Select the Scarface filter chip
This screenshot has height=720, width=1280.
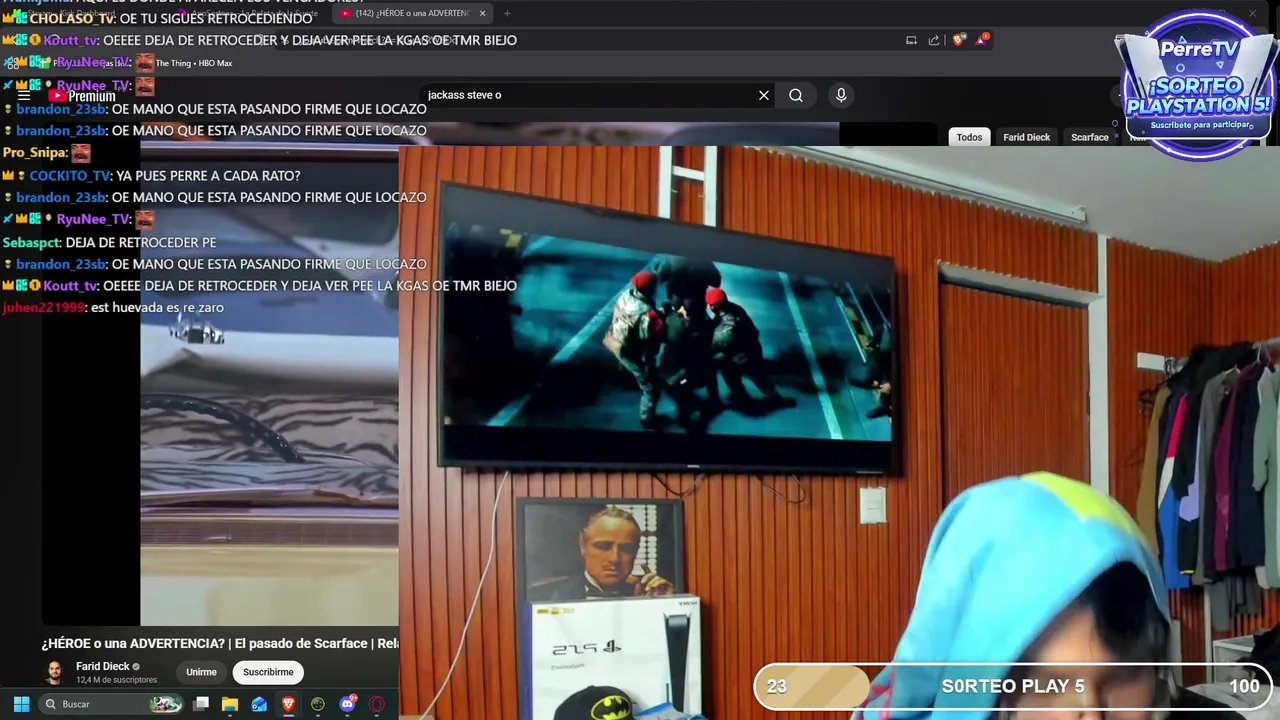(1089, 137)
